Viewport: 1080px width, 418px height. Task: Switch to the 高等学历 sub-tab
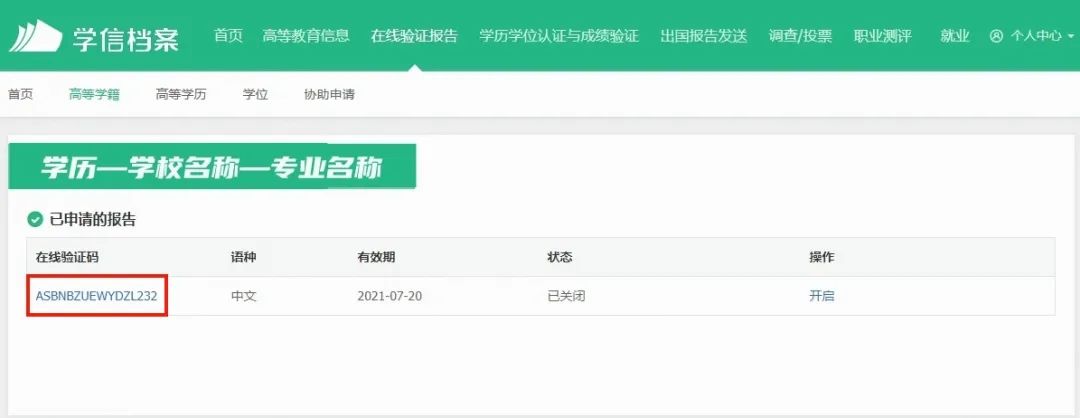click(x=180, y=94)
